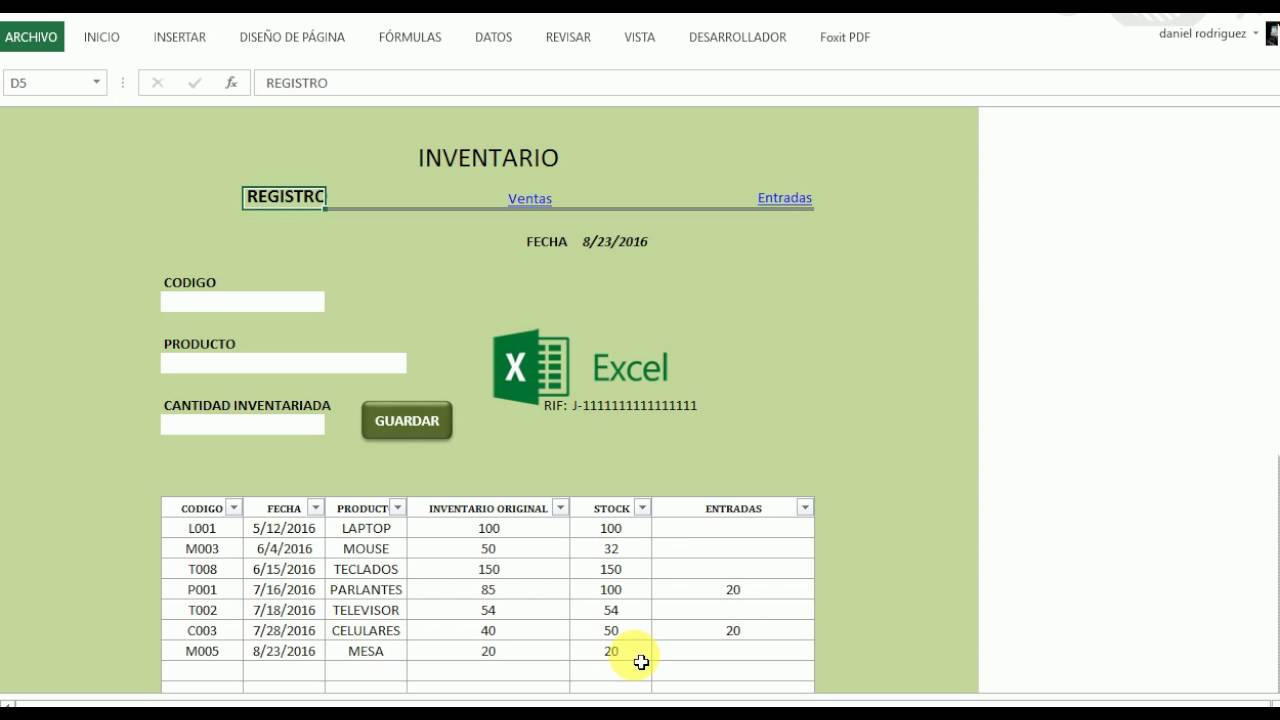Screen dimensions: 1280x720
Task: Open the daniel rodriguez account menu arrow
Action: [1256, 34]
